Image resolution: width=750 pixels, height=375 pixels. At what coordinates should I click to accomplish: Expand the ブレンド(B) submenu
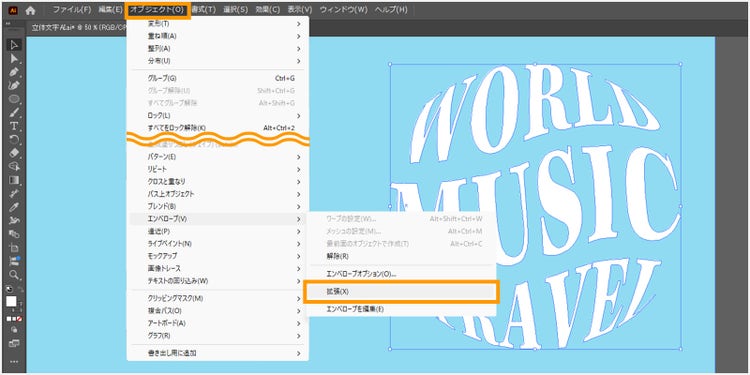click(x=218, y=206)
